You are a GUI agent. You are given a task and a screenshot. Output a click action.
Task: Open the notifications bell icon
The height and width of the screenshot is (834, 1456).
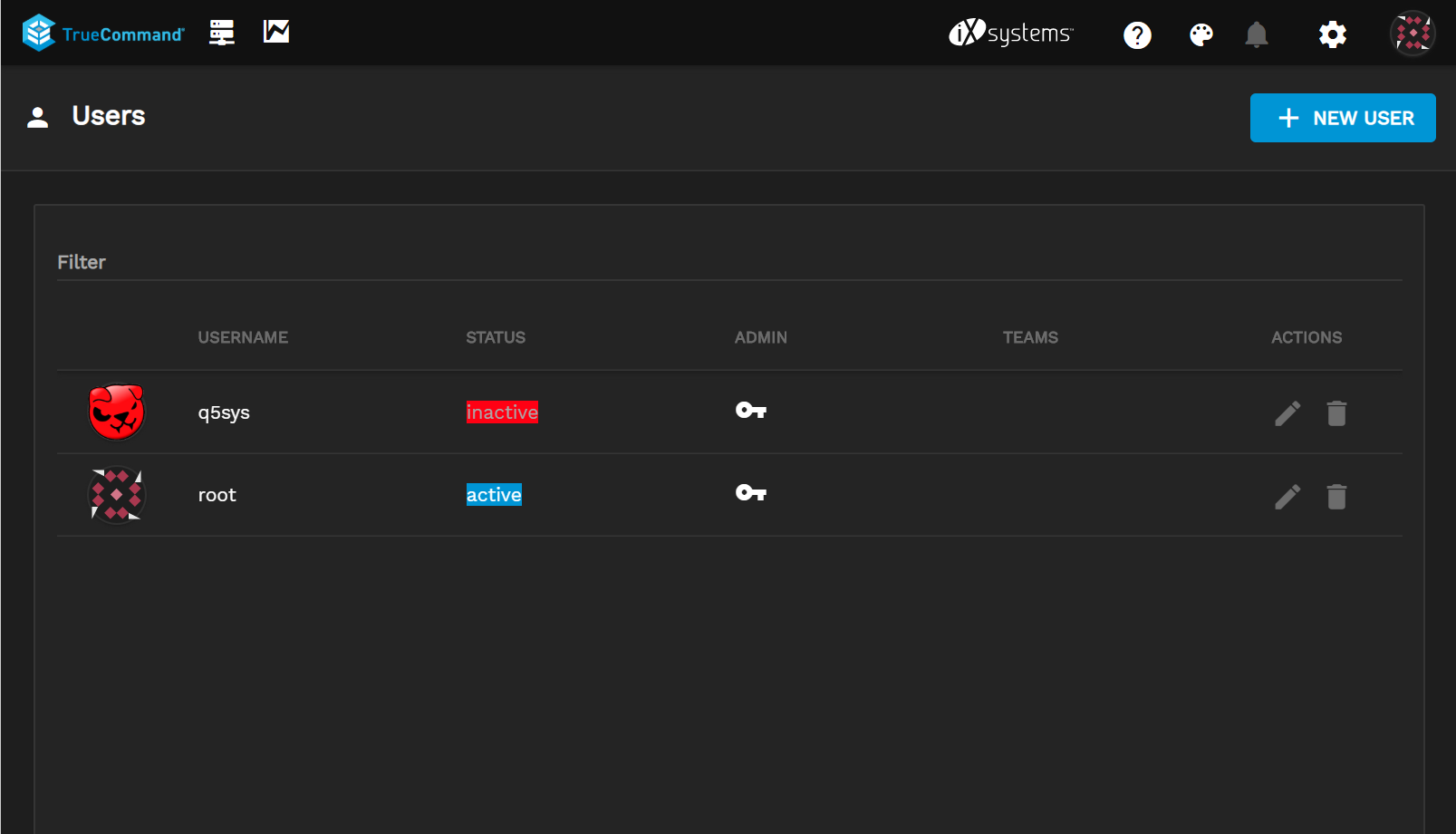tap(1258, 34)
